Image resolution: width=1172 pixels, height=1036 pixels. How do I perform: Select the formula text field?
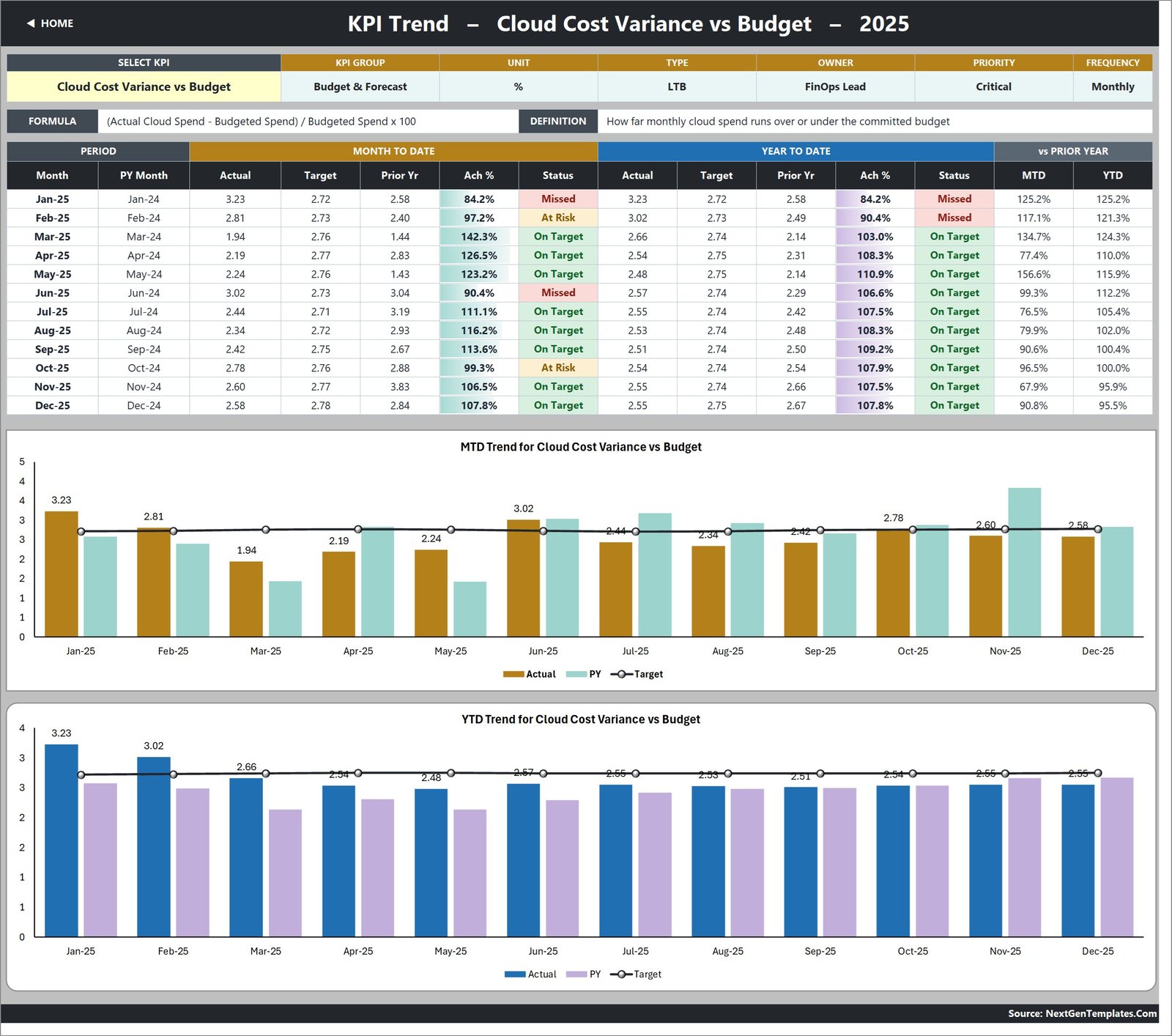click(308, 122)
